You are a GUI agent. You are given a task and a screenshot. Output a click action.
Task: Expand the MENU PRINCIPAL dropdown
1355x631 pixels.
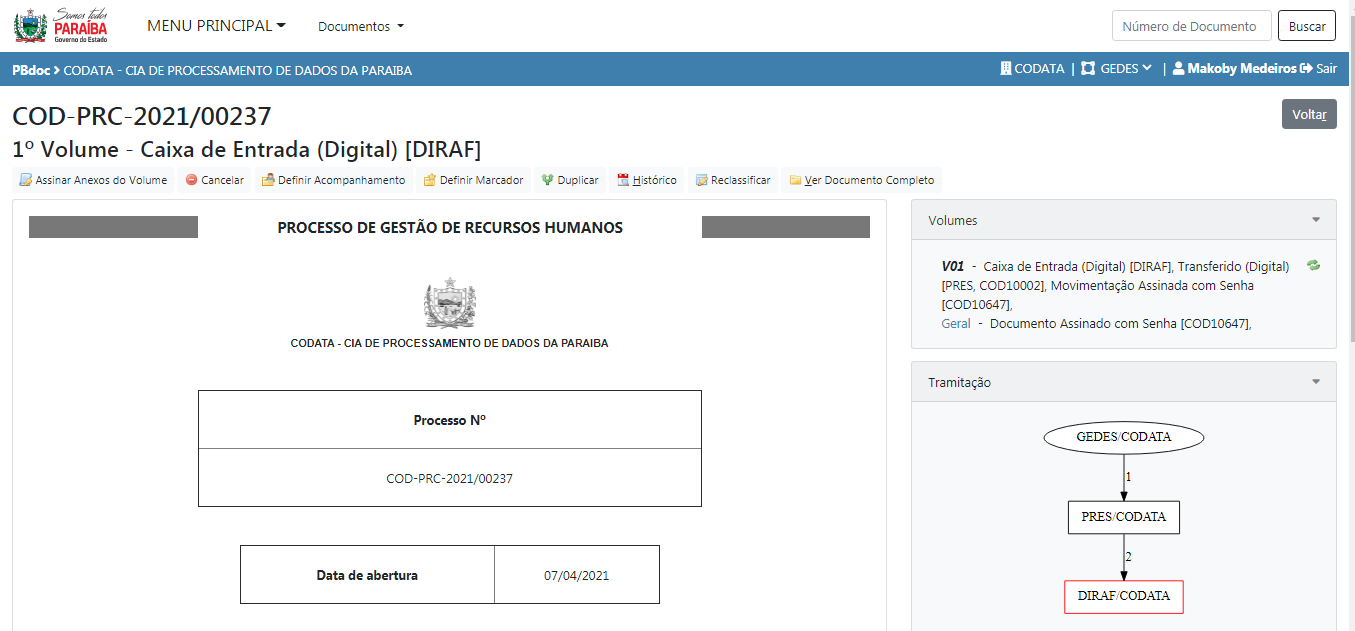tap(216, 26)
